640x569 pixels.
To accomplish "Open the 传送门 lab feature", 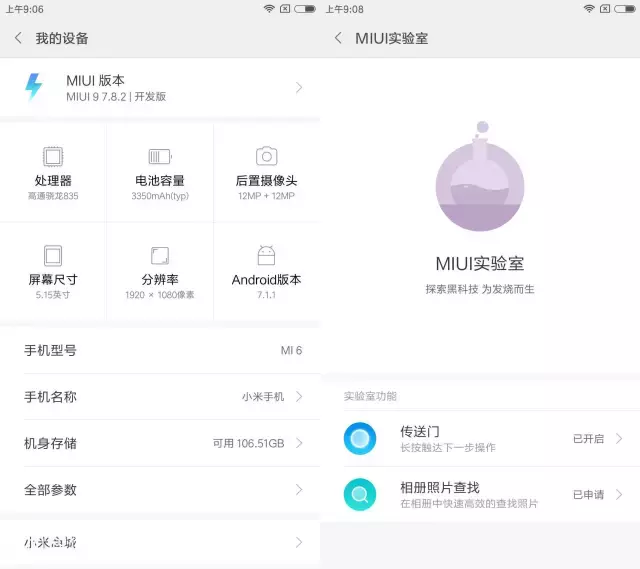I will (x=480, y=438).
